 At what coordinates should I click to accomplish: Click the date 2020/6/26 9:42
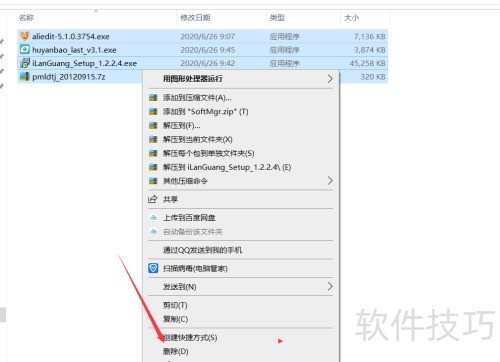click(207, 63)
